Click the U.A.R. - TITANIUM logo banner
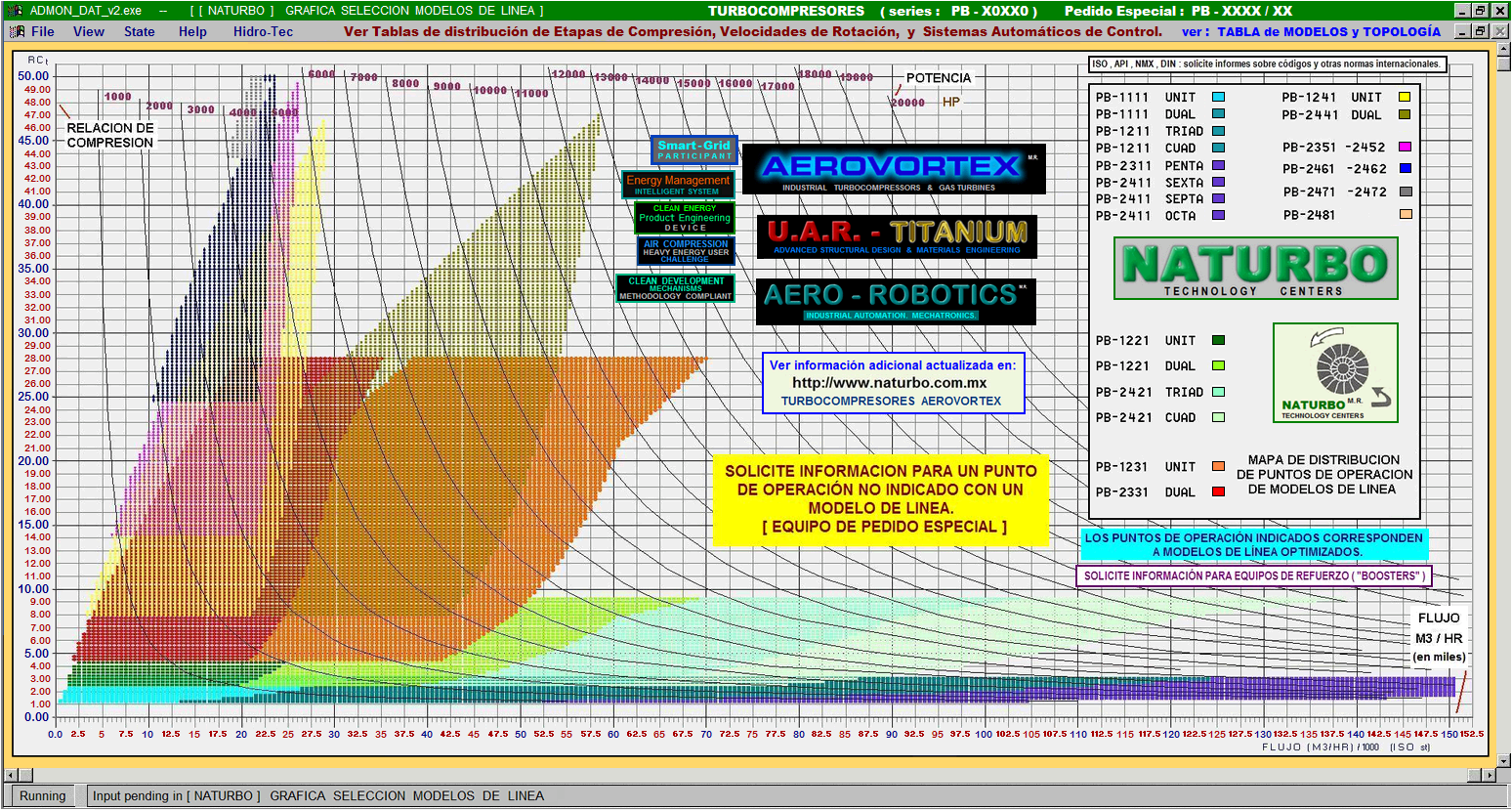This screenshot has height=810, width=1512. pyautogui.click(x=897, y=236)
